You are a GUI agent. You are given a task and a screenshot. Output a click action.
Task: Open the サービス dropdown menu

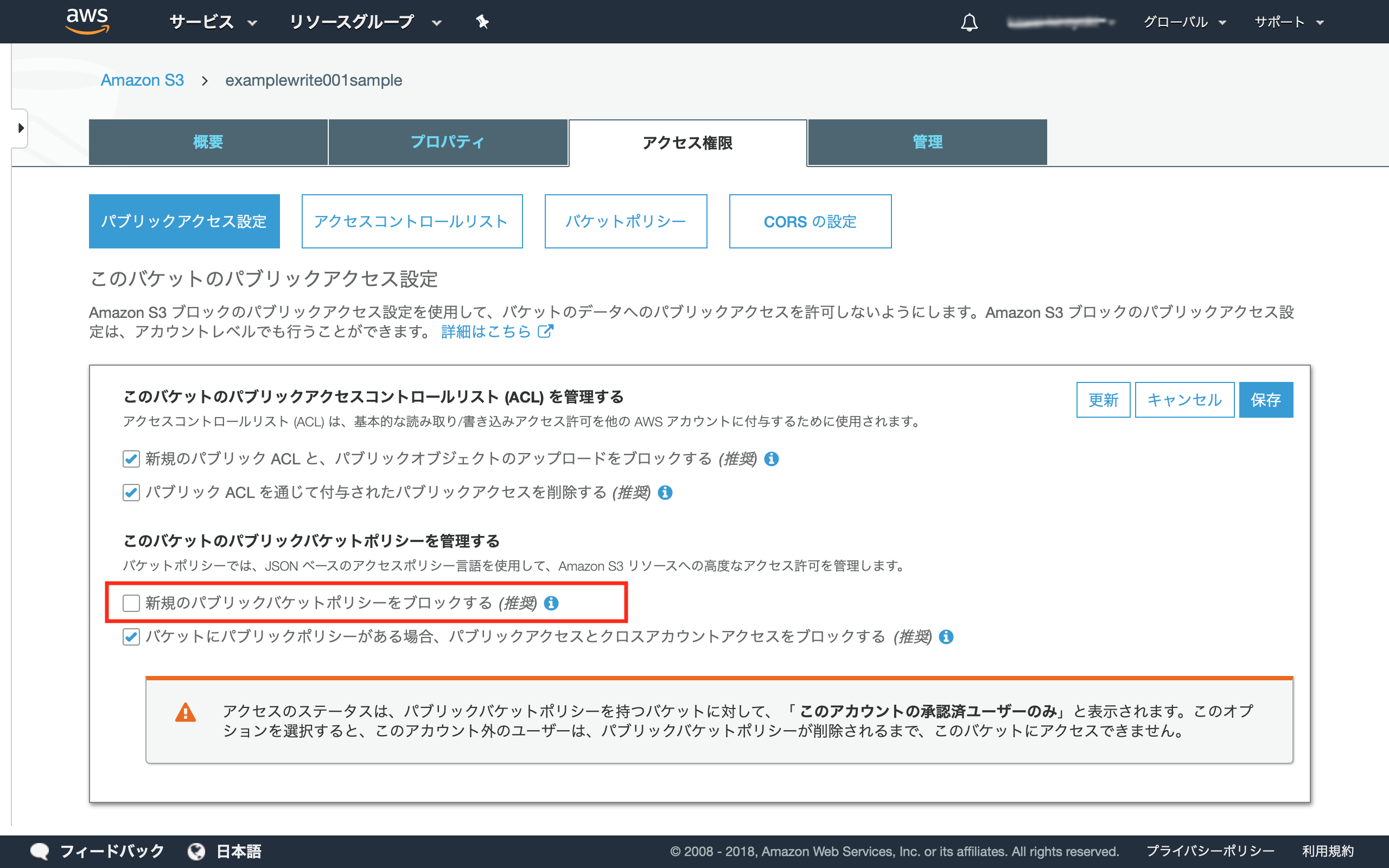(213, 22)
